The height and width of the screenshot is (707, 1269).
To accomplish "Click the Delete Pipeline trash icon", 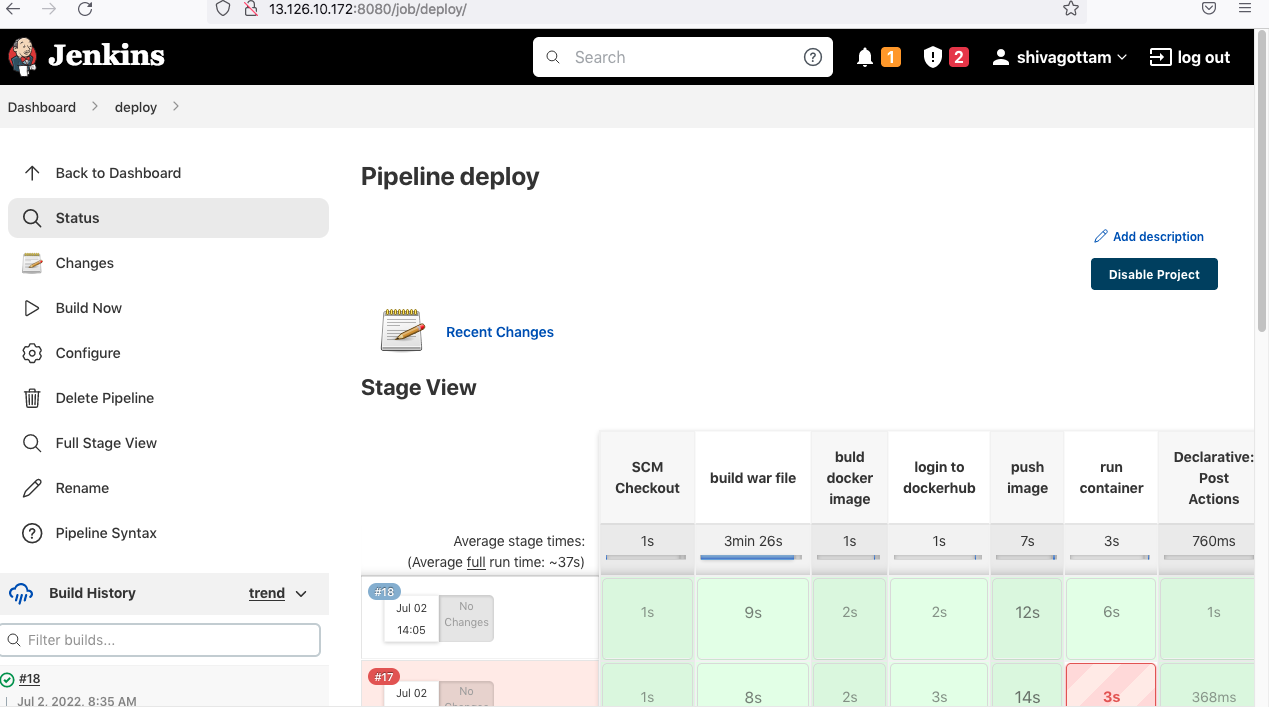I will (32, 398).
